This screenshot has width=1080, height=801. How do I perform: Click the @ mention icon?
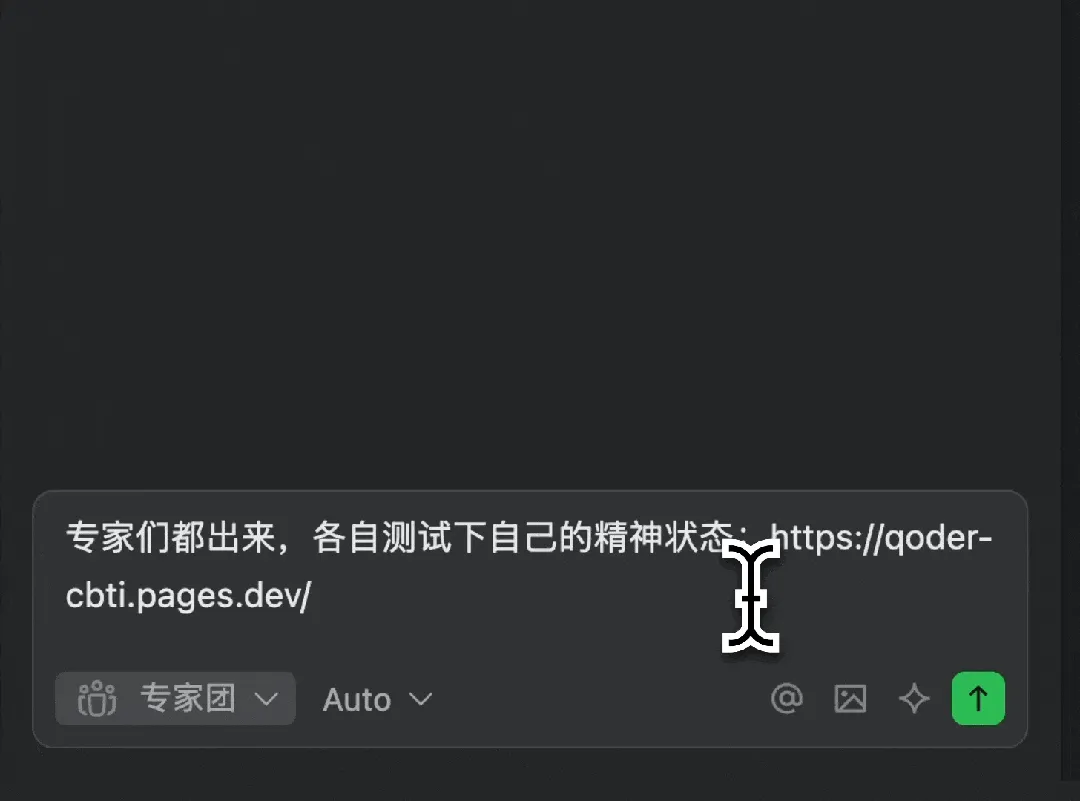pyautogui.click(x=787, y=698)
